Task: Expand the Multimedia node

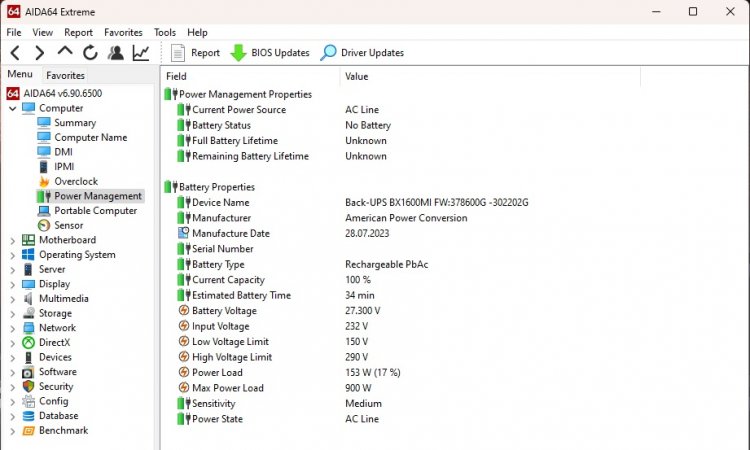Action: click(x=13, y=299)
